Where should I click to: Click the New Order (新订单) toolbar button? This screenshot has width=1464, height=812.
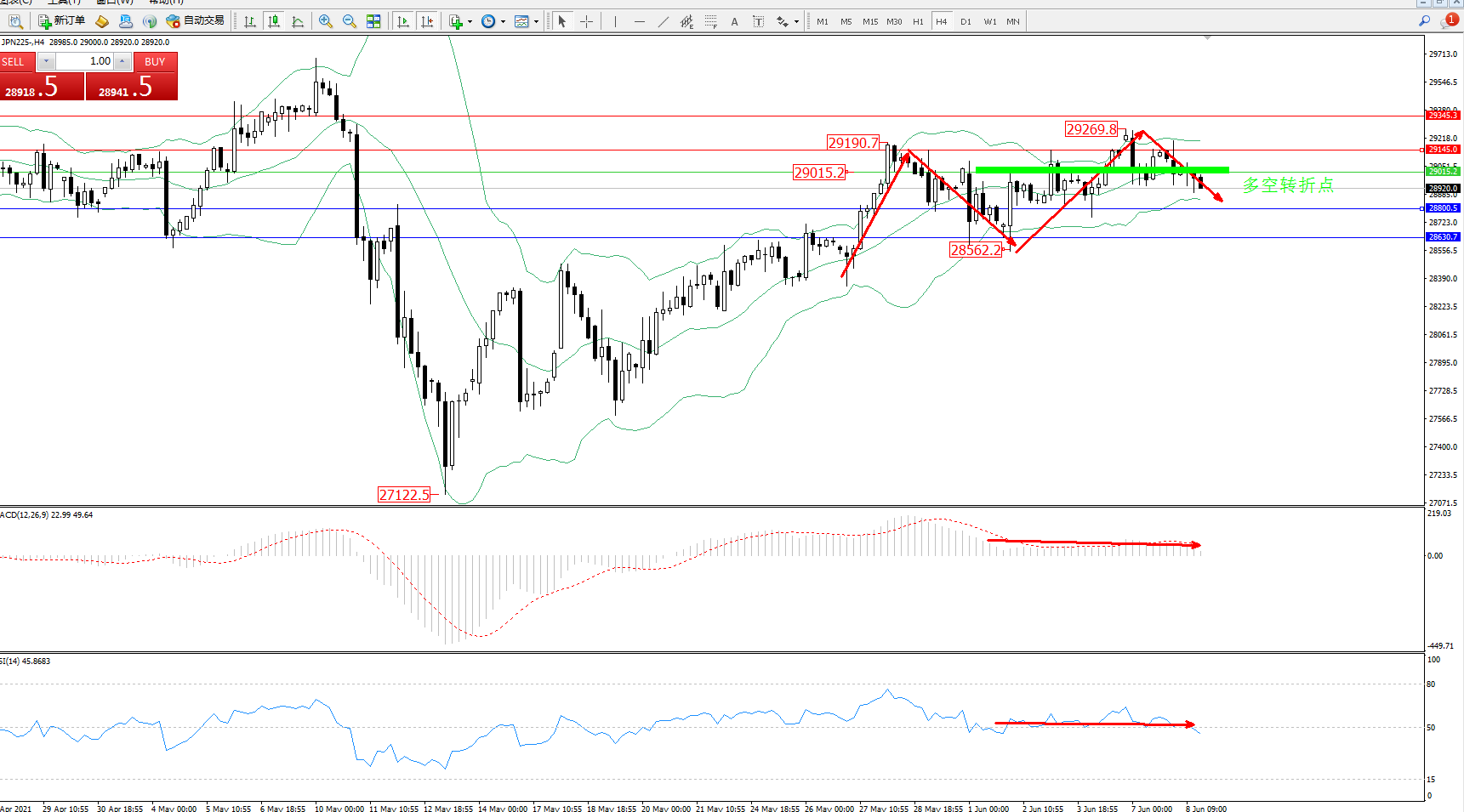pyautogui.click(x=61, y=21)
